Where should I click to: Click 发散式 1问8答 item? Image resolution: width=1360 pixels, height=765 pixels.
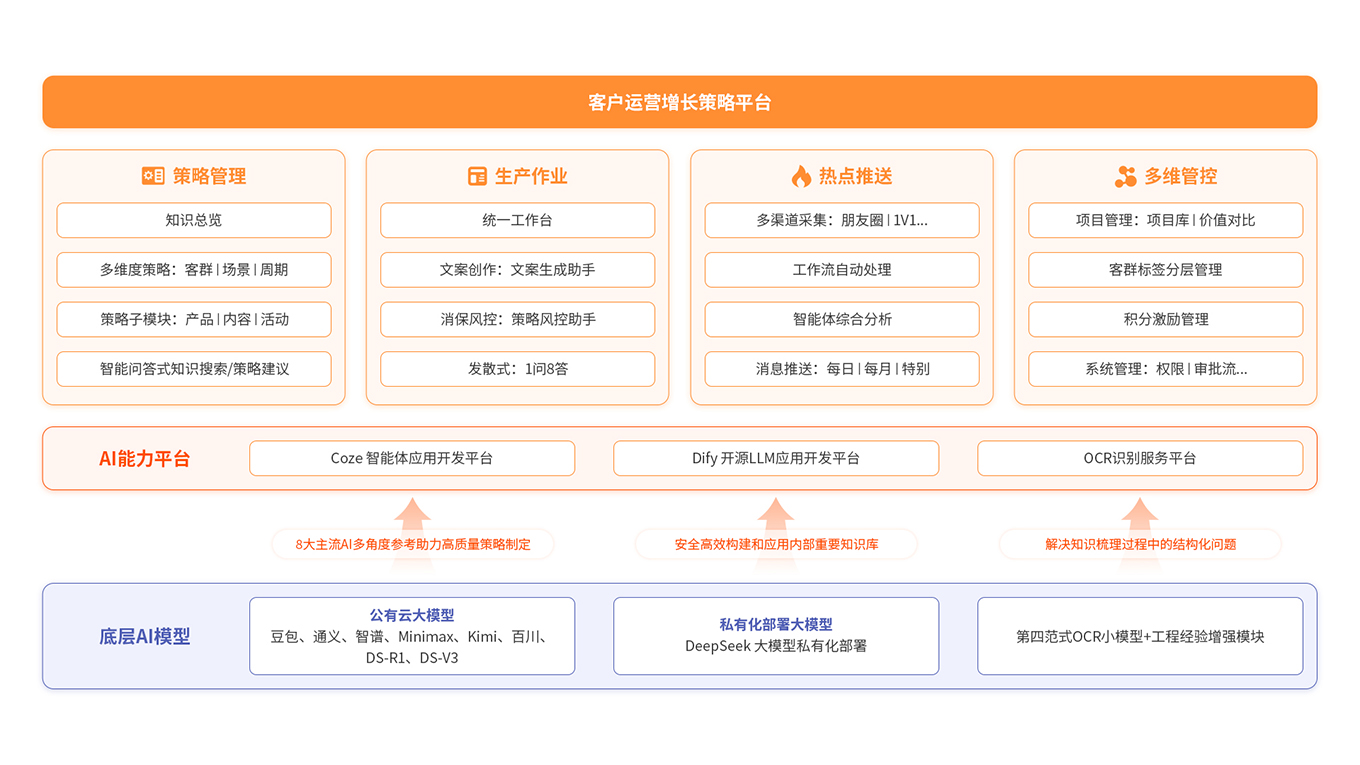[517, 369]
